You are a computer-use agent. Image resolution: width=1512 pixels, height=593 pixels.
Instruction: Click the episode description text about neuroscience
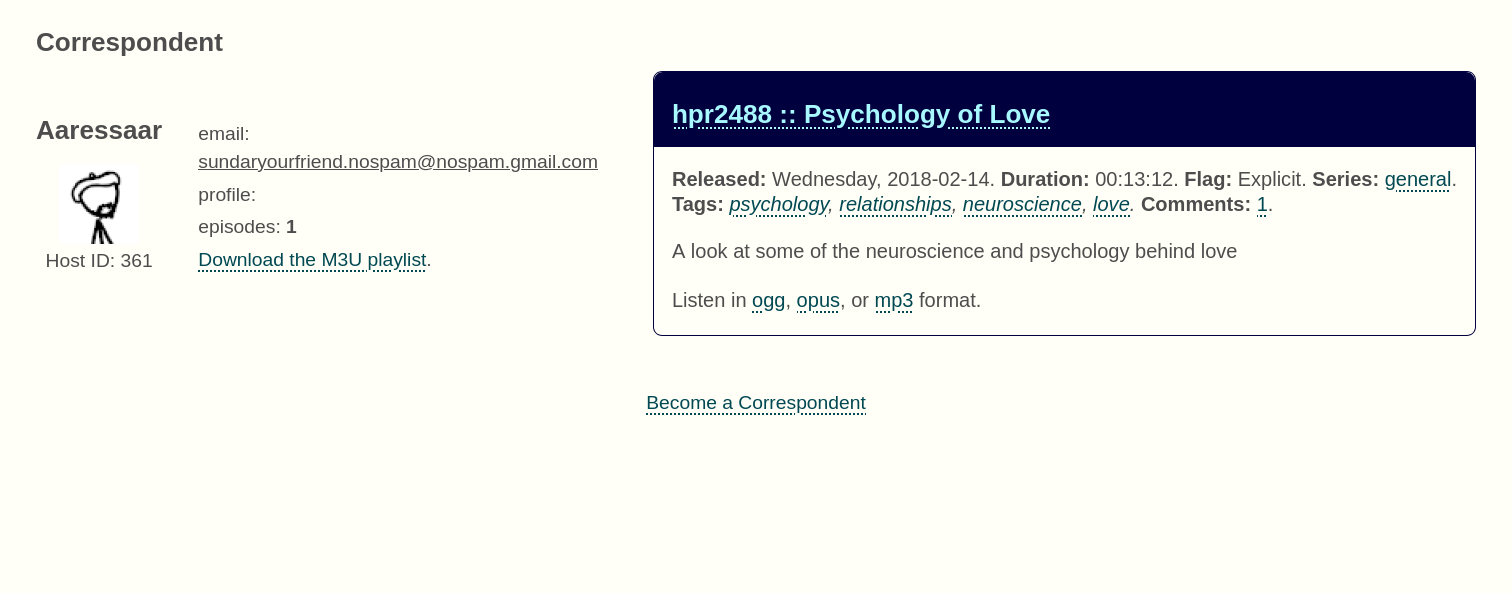click(x=953, y=252)
